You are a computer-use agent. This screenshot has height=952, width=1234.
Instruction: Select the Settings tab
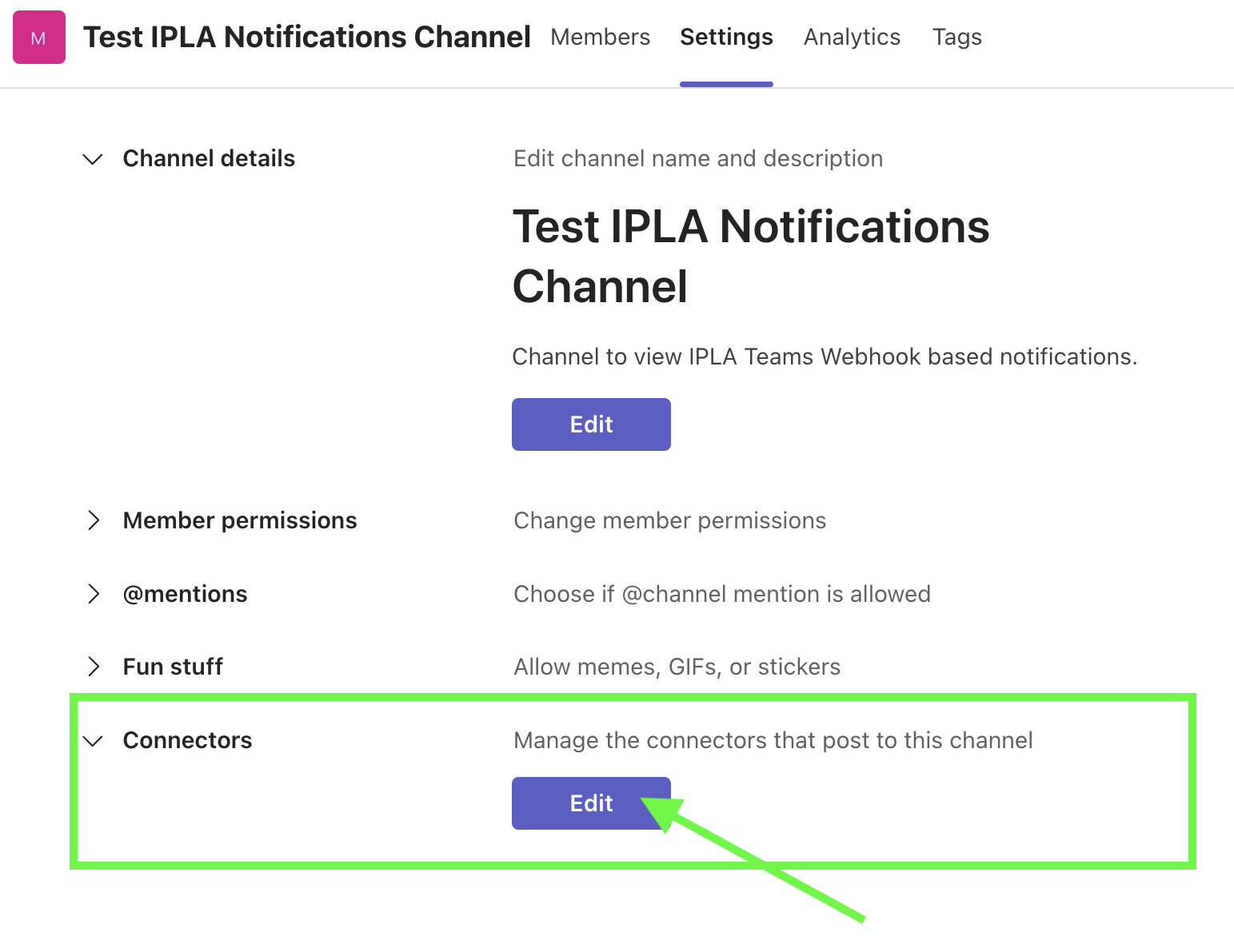pos(726,38)
